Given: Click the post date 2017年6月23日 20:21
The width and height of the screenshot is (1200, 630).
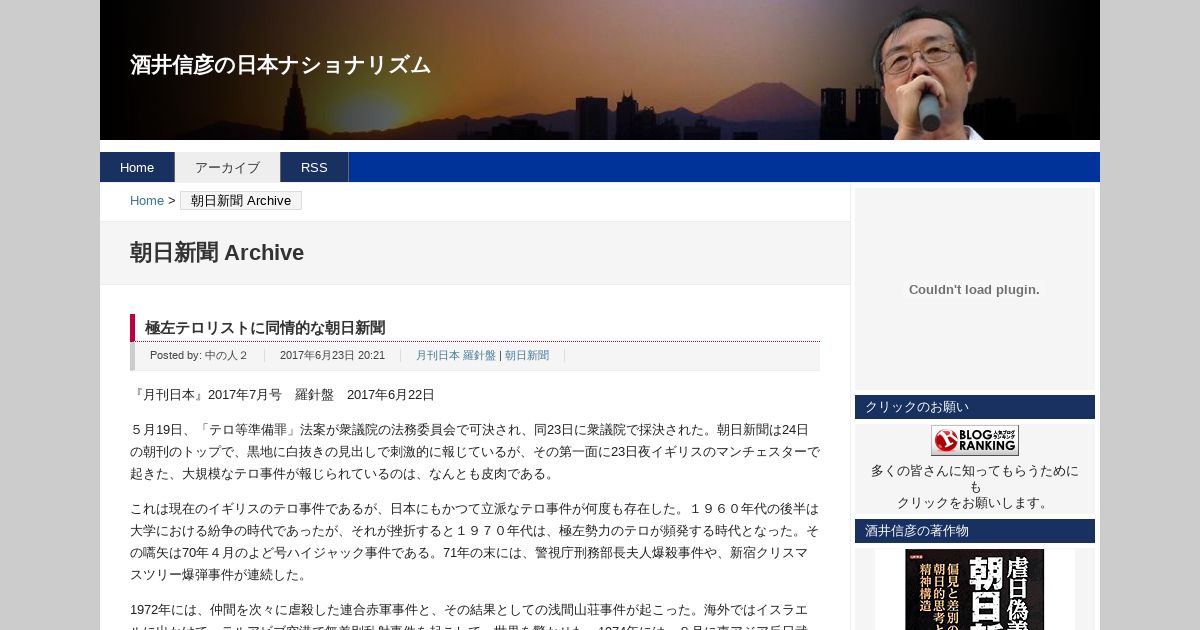Looking at the screenshot, I should coord(332,355).
